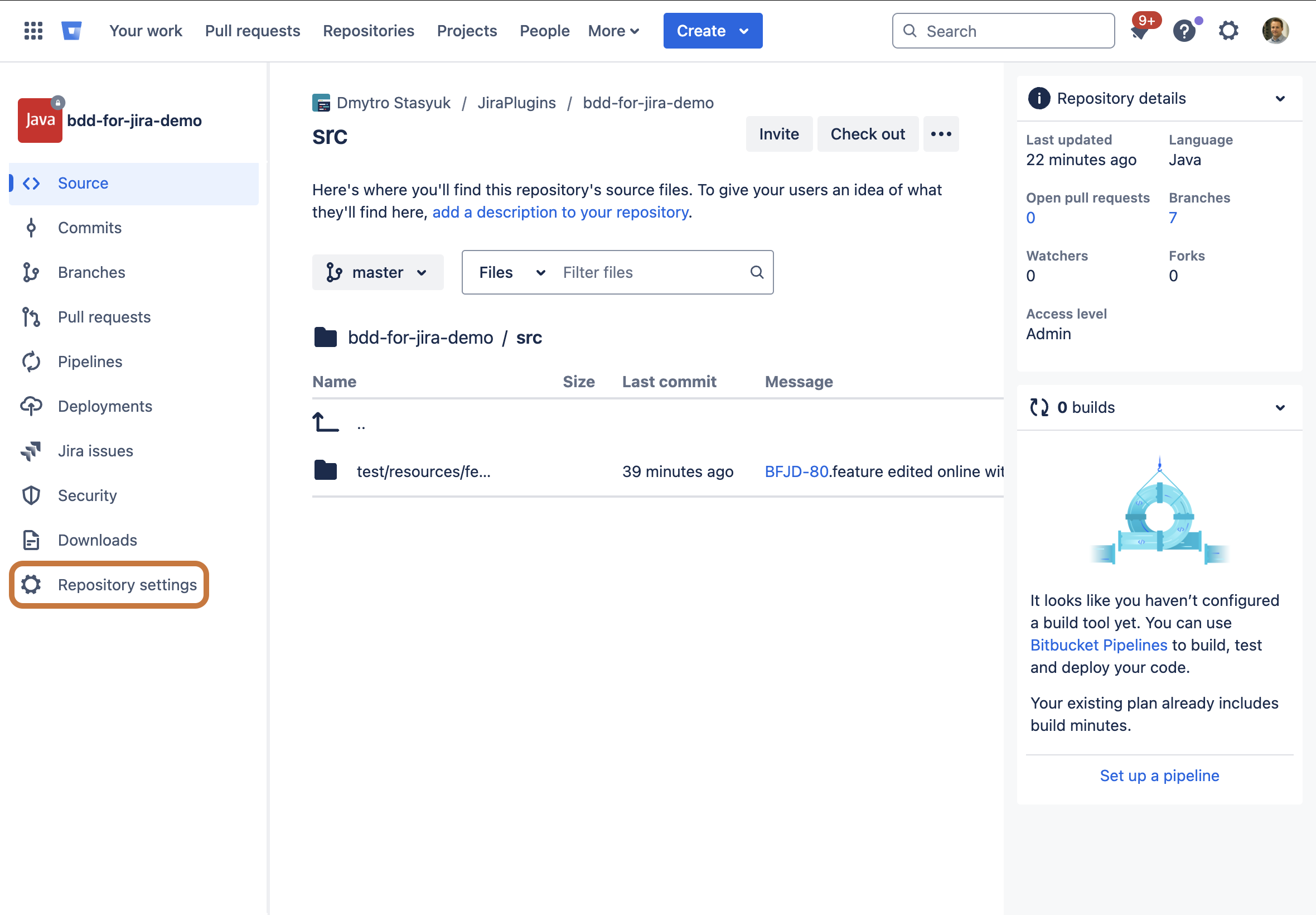1316x915 pixels.
Task: Click the Java repository avatar
Action: (40, 121)
